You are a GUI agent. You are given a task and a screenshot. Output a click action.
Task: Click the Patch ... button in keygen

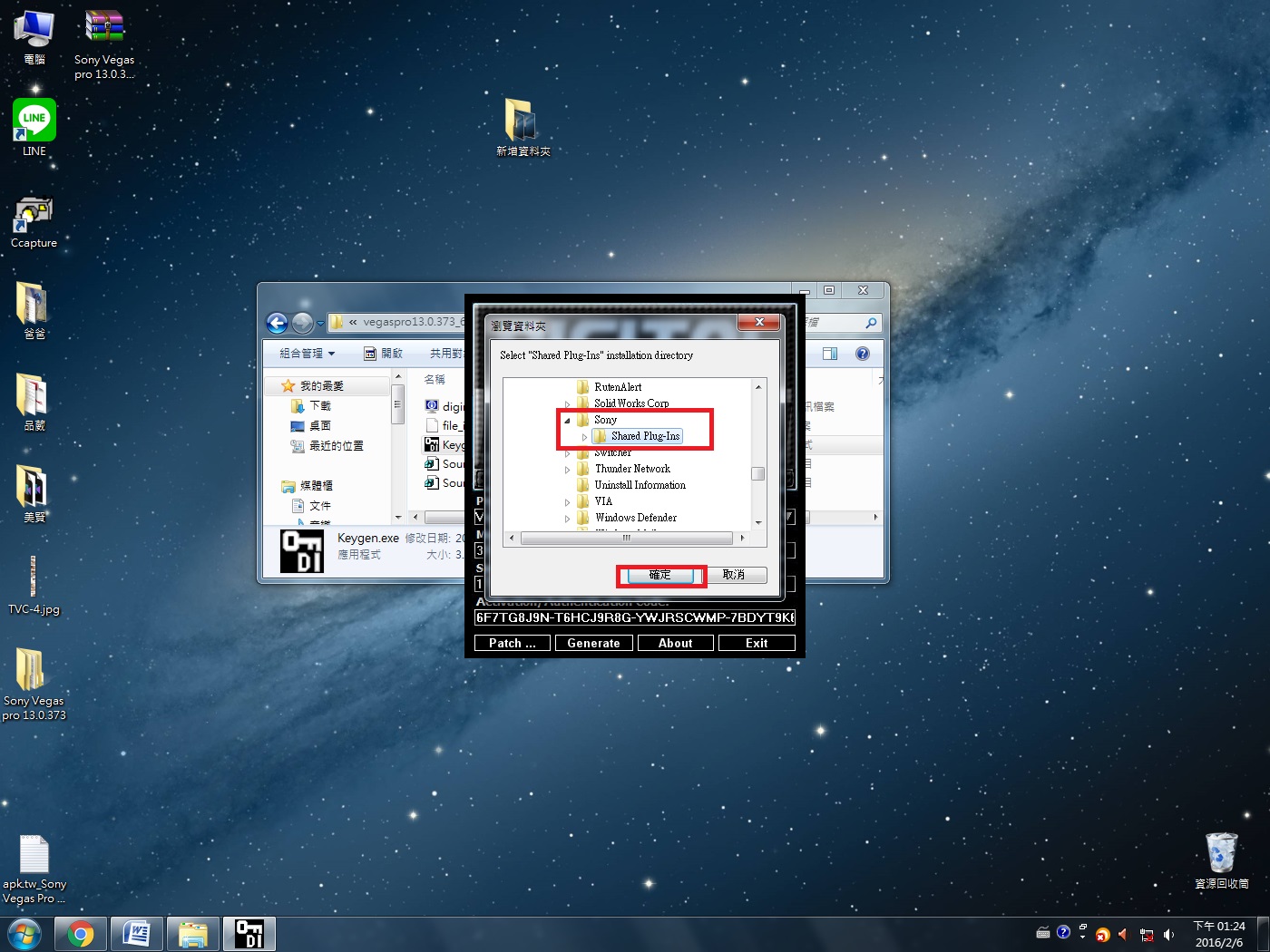(513, 643)
